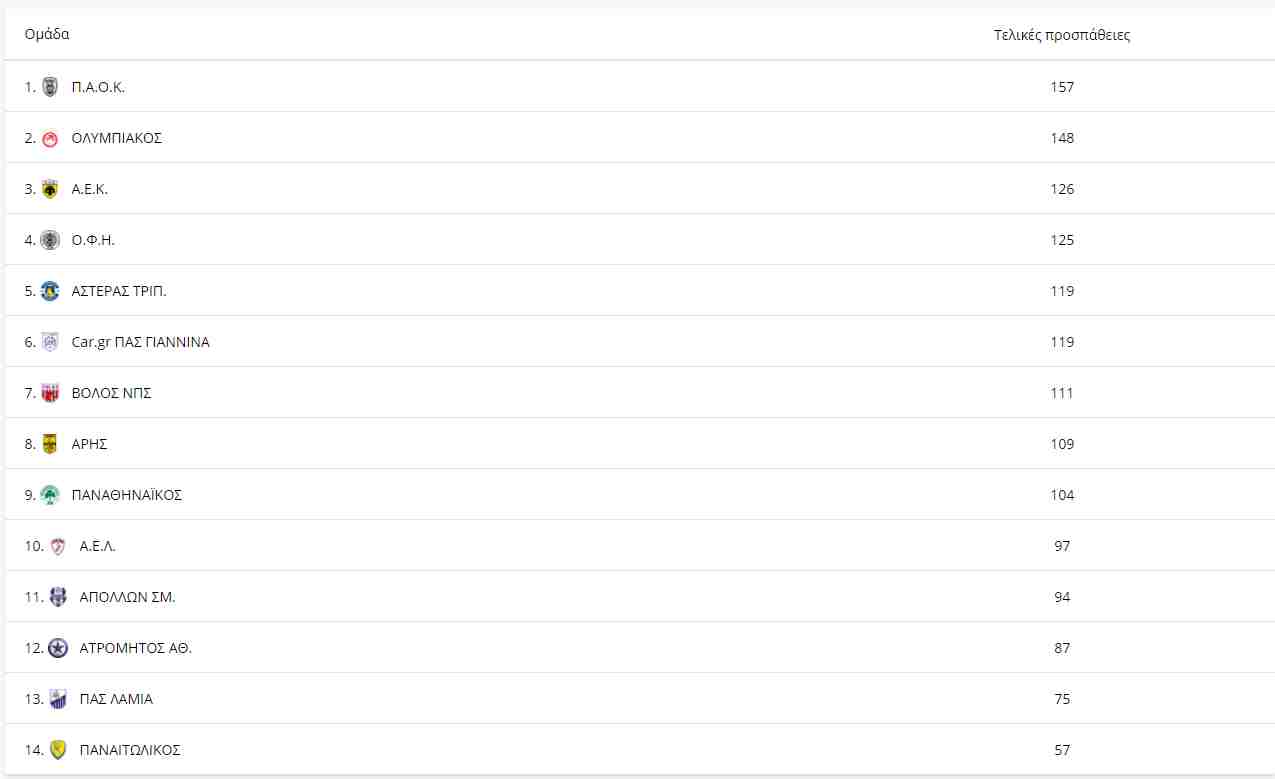Click the ΒΟΛΟΣ ΝΠΣ red crest
The height and width of the screenshot is (779, 1275).
pos(50,393)
